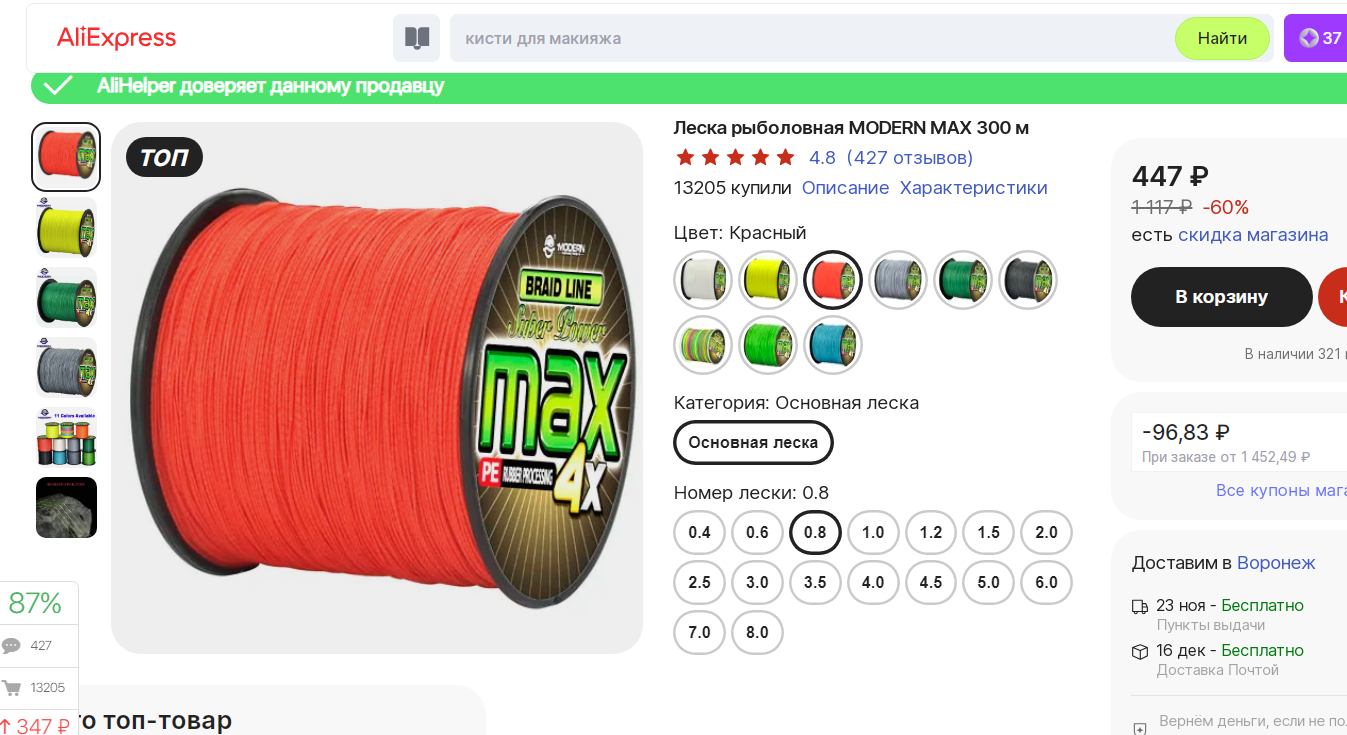This screenshot has height=735, width=1347.
Task: Click the five-star rating icons
Action: tap(735, 158)
